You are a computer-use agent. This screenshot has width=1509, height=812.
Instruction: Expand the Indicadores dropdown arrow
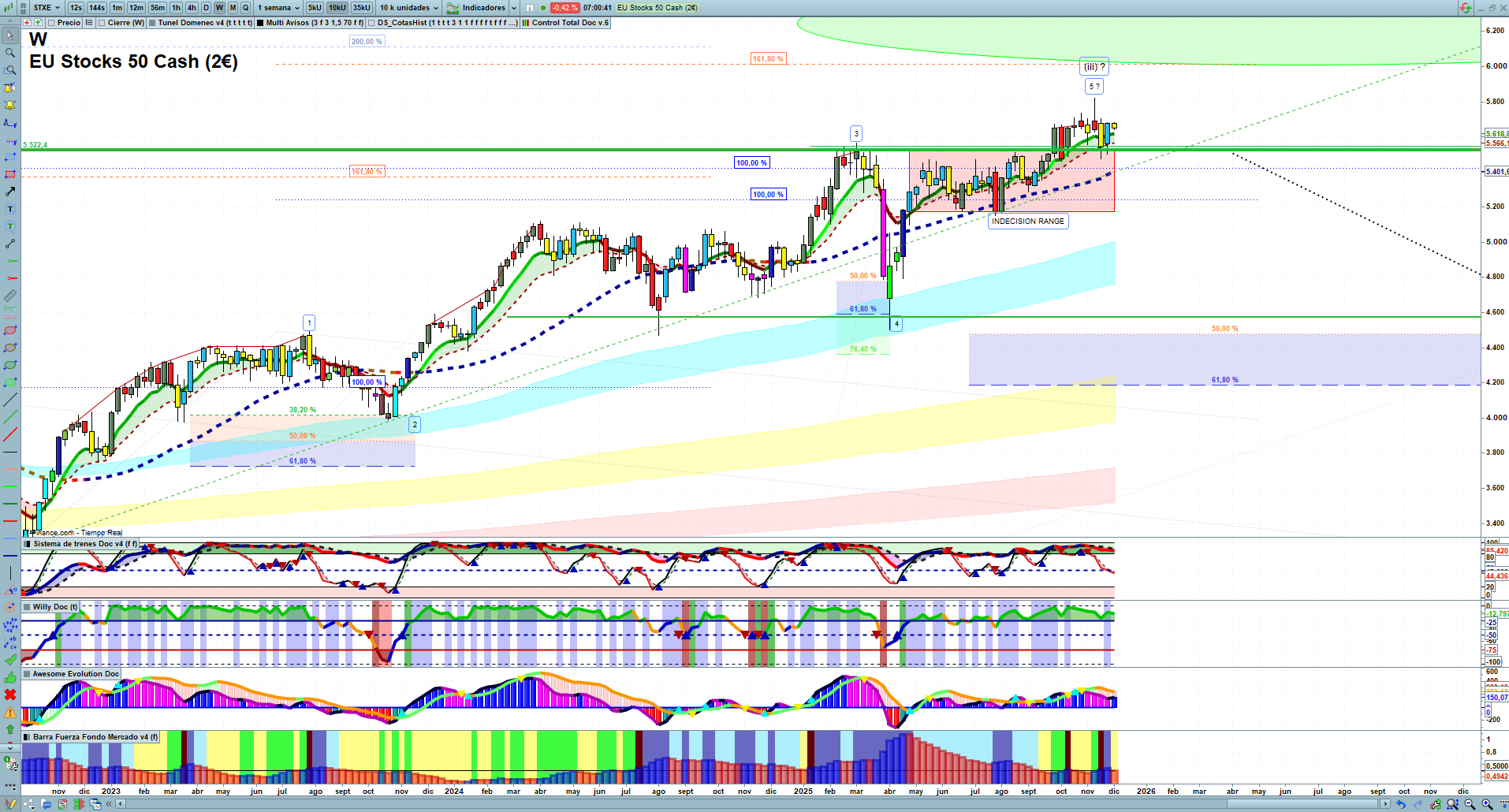click(514, 8)
